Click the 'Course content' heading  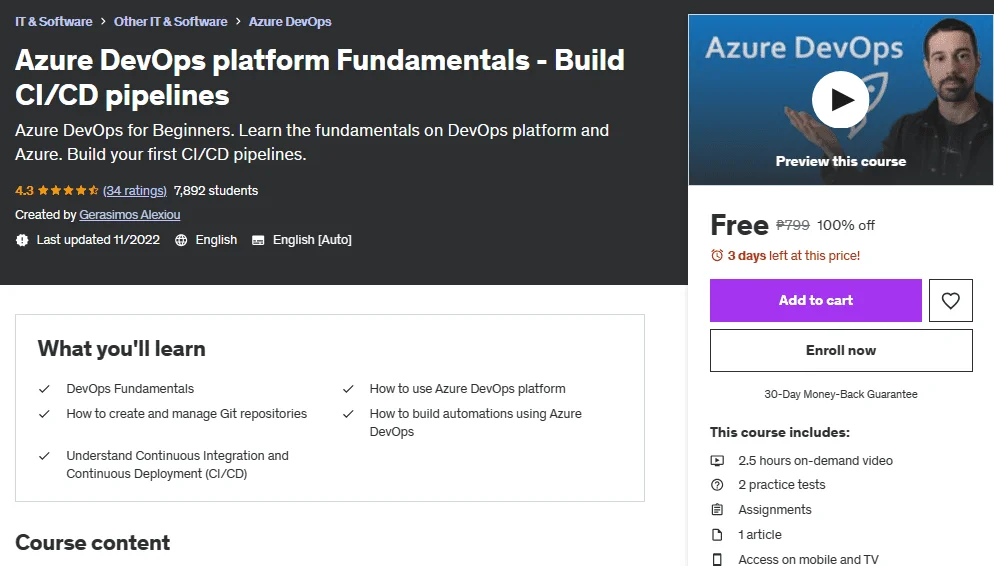93,543
